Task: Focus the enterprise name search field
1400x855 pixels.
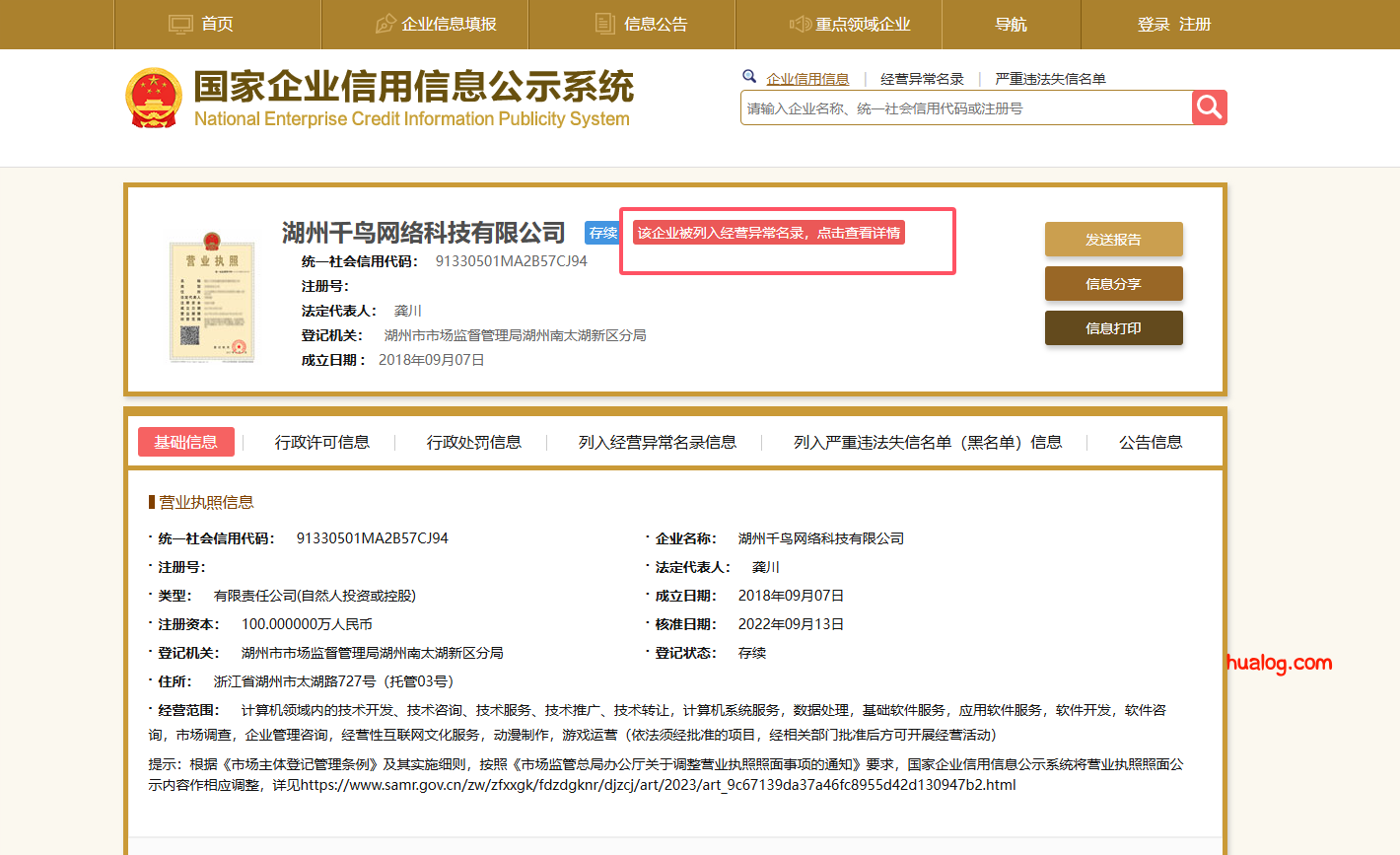Action: 966,107
